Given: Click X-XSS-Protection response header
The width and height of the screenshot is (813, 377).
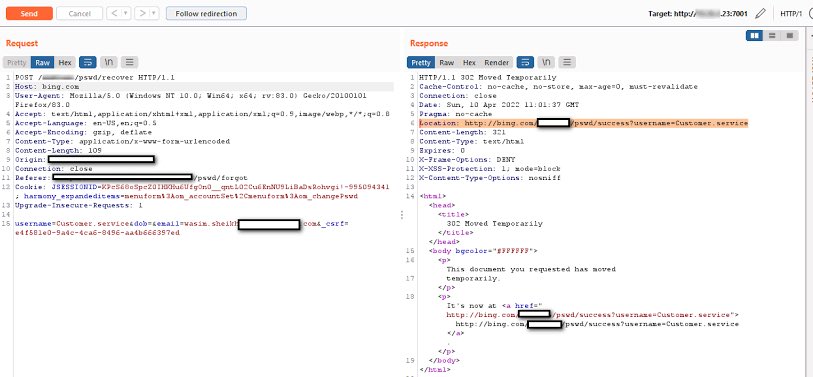Looking at the screenshot, I should pos(489,169).
